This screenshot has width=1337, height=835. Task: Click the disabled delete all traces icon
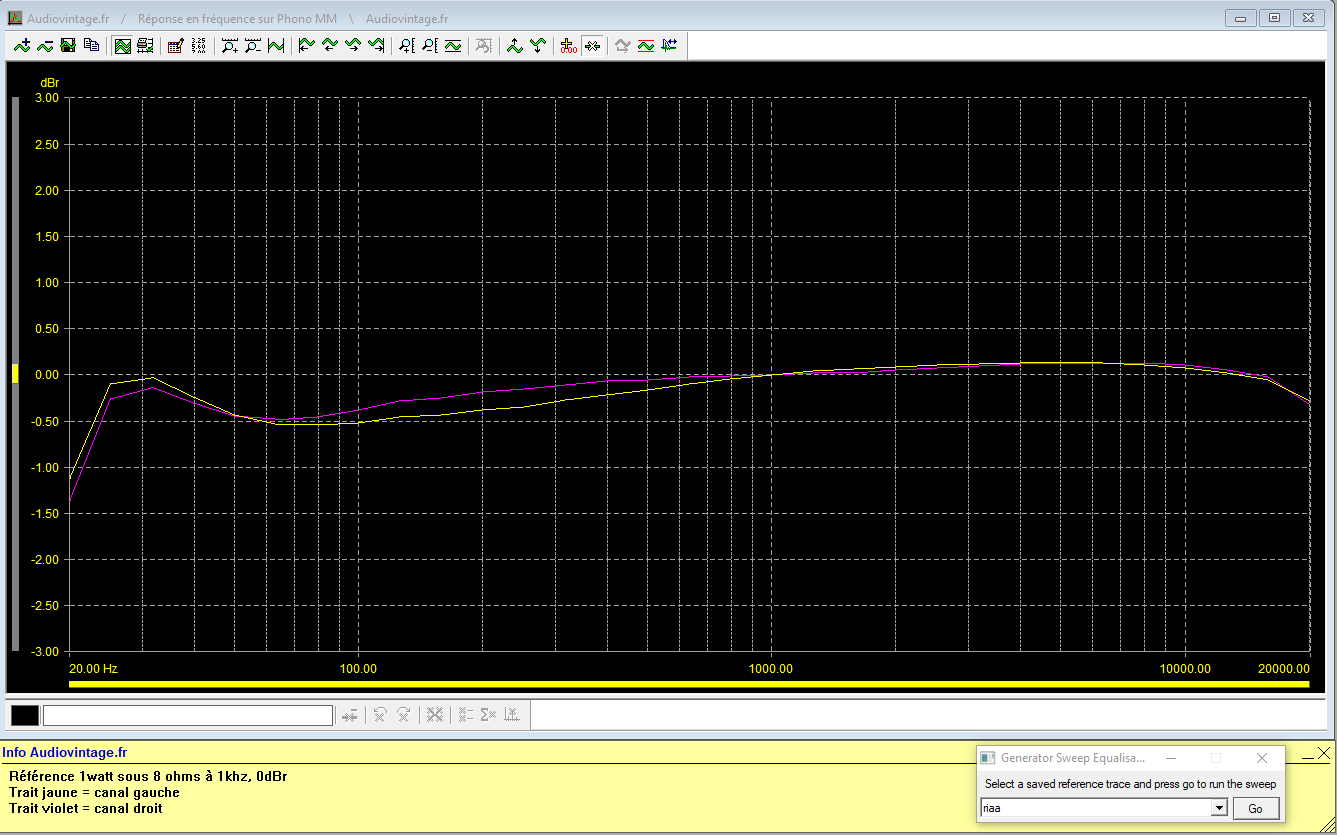click(x=434, y=715)
